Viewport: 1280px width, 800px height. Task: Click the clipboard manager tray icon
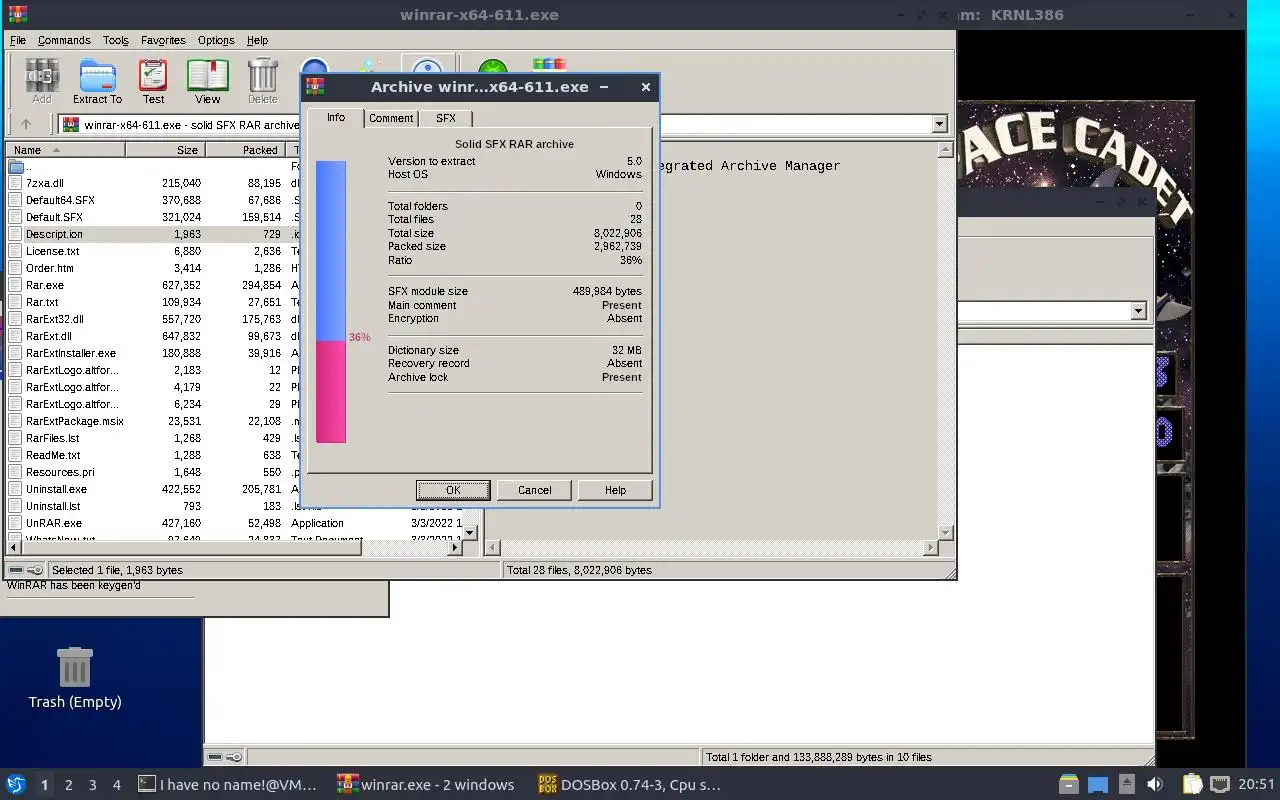pyautogui.click(x=1191, y=785)
